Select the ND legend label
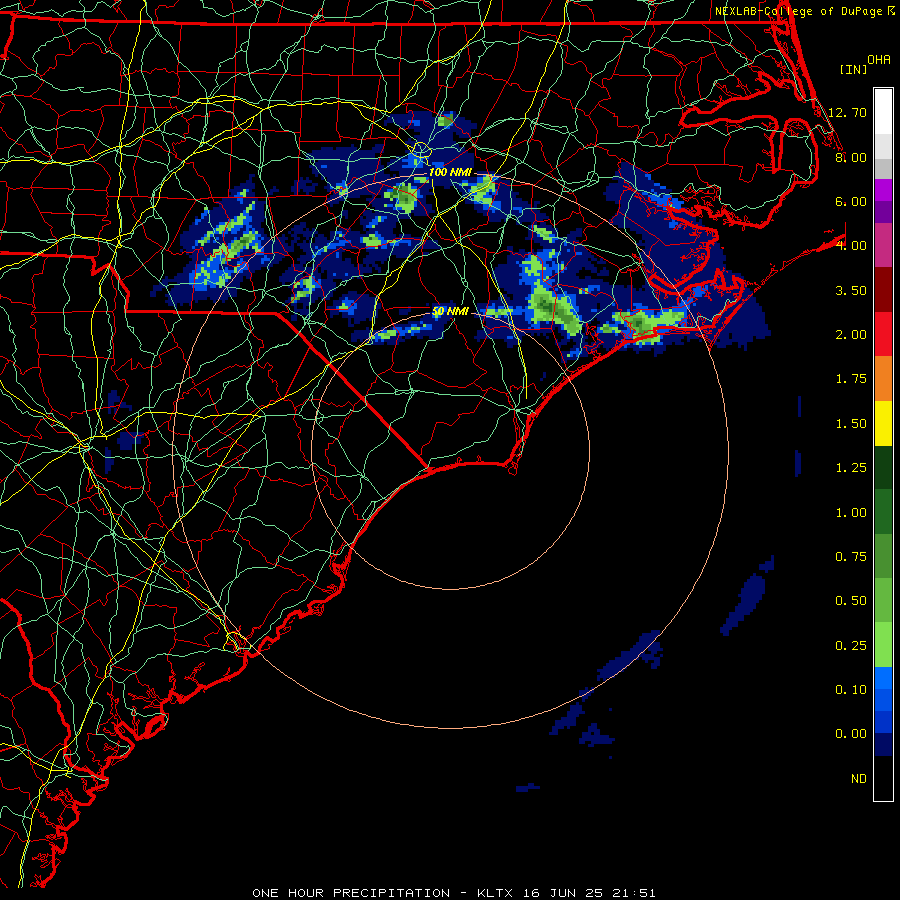 pyautogui.click(x=859, y=779)
